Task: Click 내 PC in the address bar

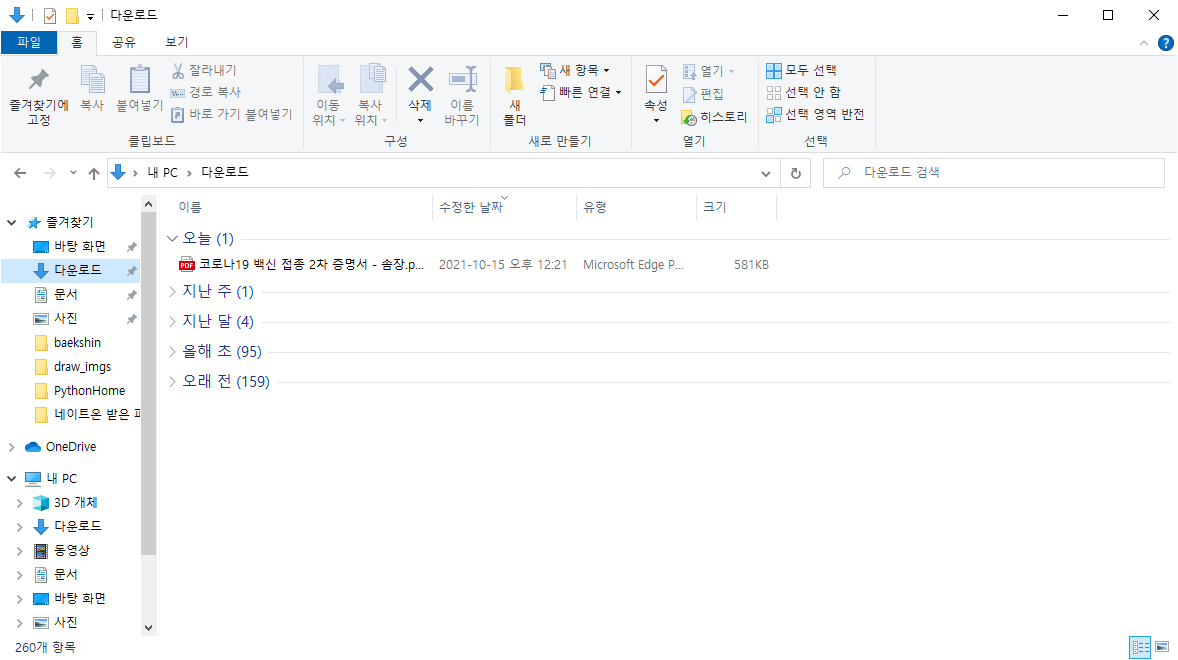Action: 162,173
